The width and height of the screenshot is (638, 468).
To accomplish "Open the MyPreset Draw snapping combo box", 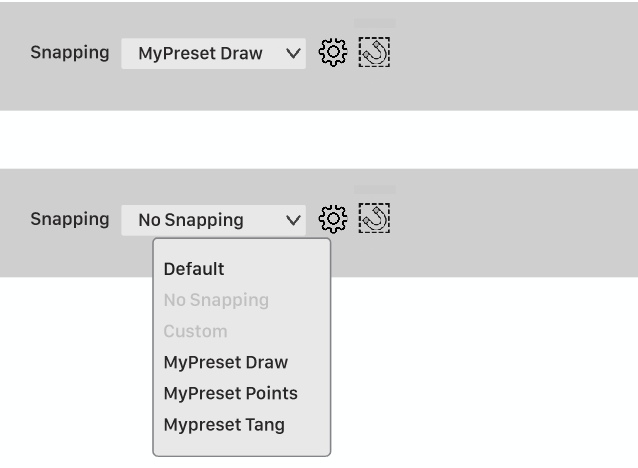I will point(213,53).
